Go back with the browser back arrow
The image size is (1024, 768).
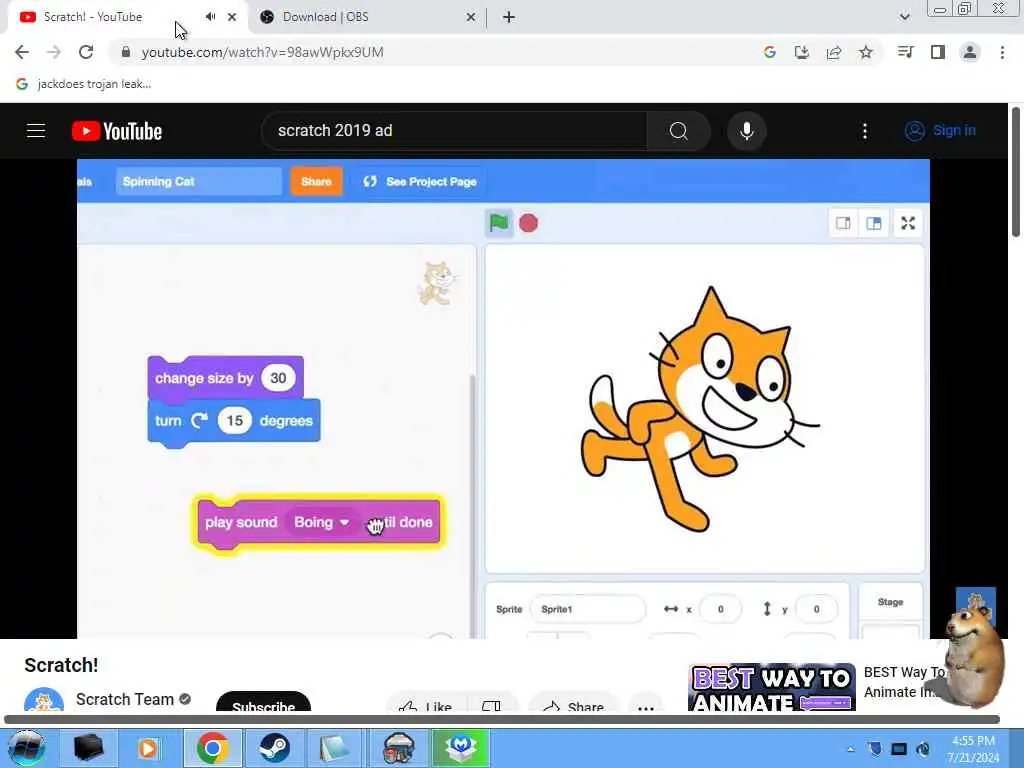22,52
